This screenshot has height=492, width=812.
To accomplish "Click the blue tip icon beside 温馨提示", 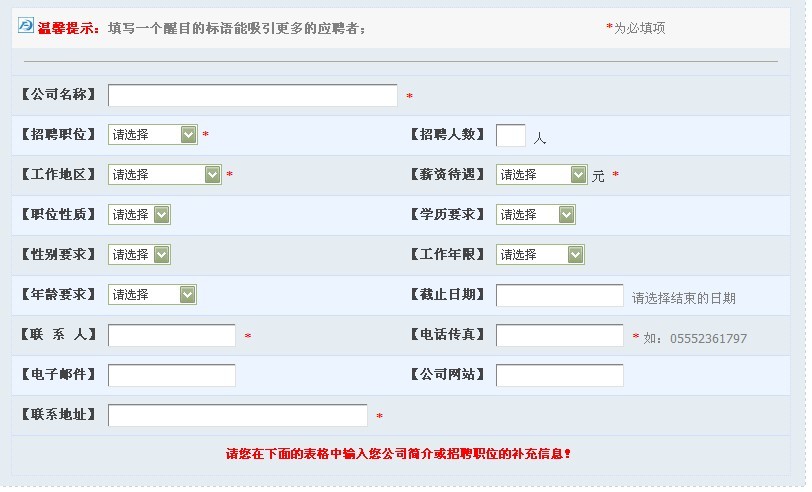I will coord(26,25).
